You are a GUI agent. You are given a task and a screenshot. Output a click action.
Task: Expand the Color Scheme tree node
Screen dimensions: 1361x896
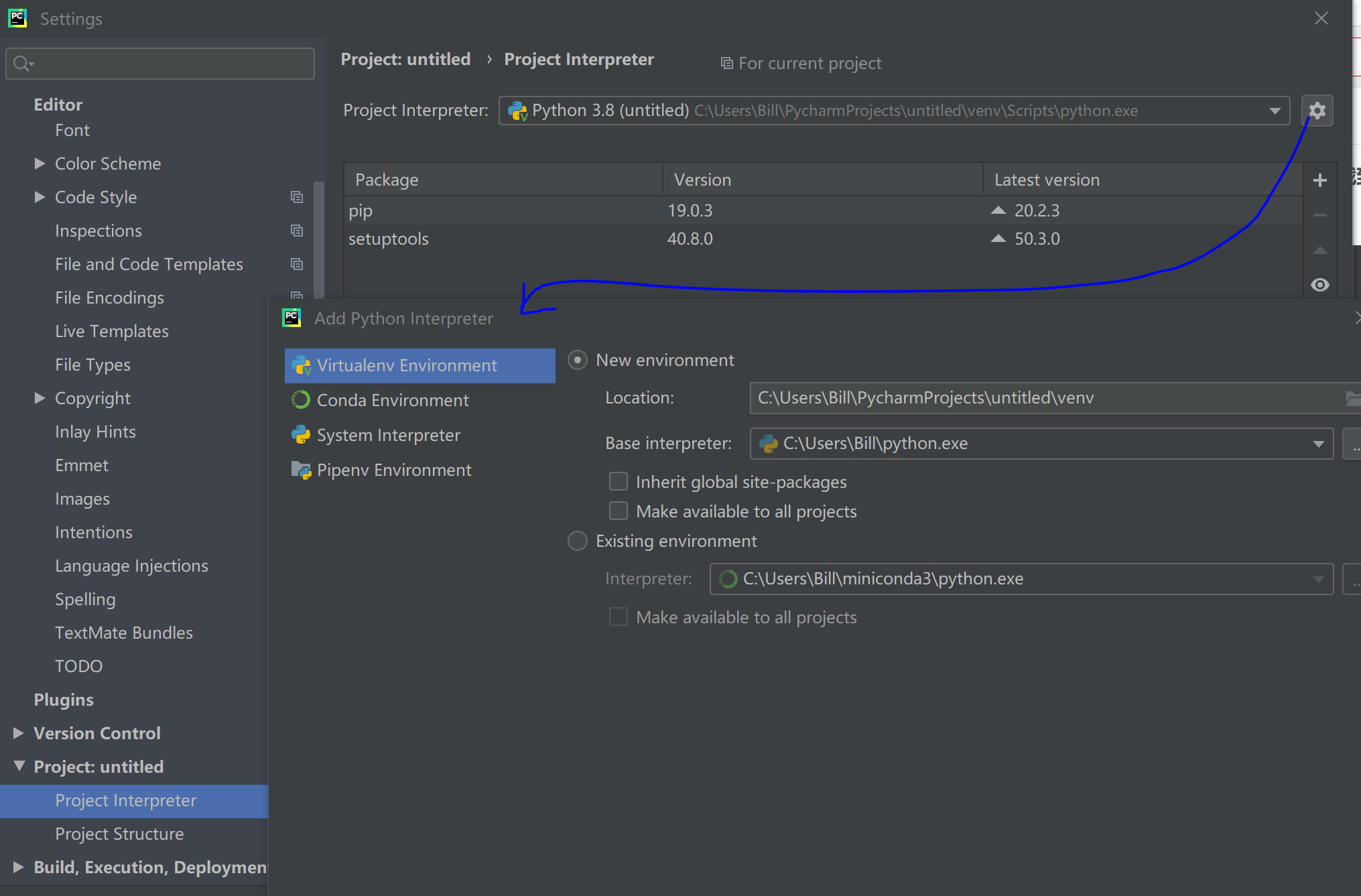(x=40, y=164)
